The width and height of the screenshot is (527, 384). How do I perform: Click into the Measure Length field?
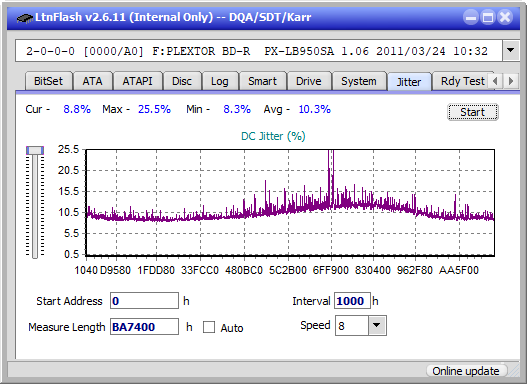point(145,327)
